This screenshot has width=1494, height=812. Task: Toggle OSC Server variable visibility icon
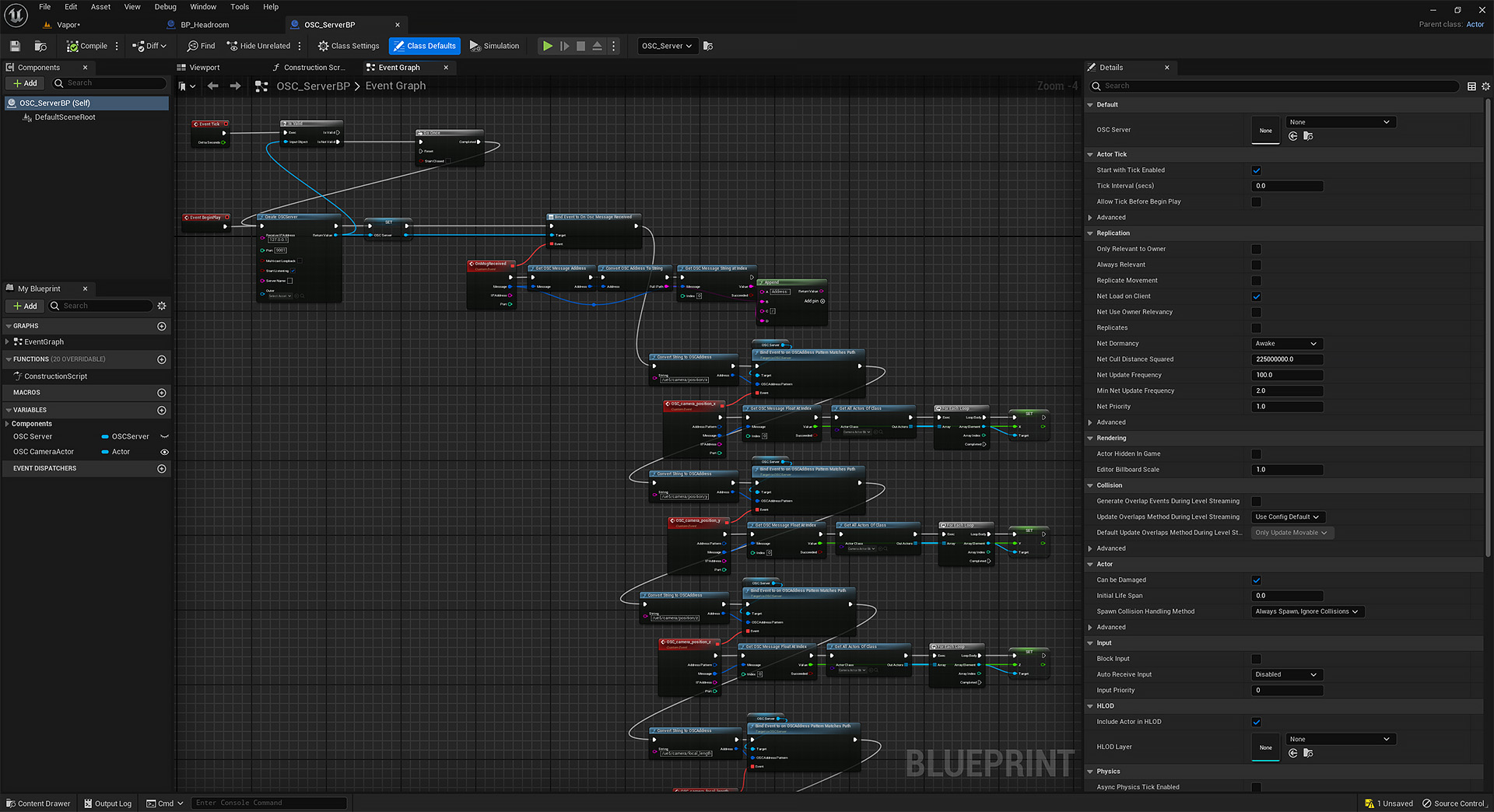click(164, 436)
